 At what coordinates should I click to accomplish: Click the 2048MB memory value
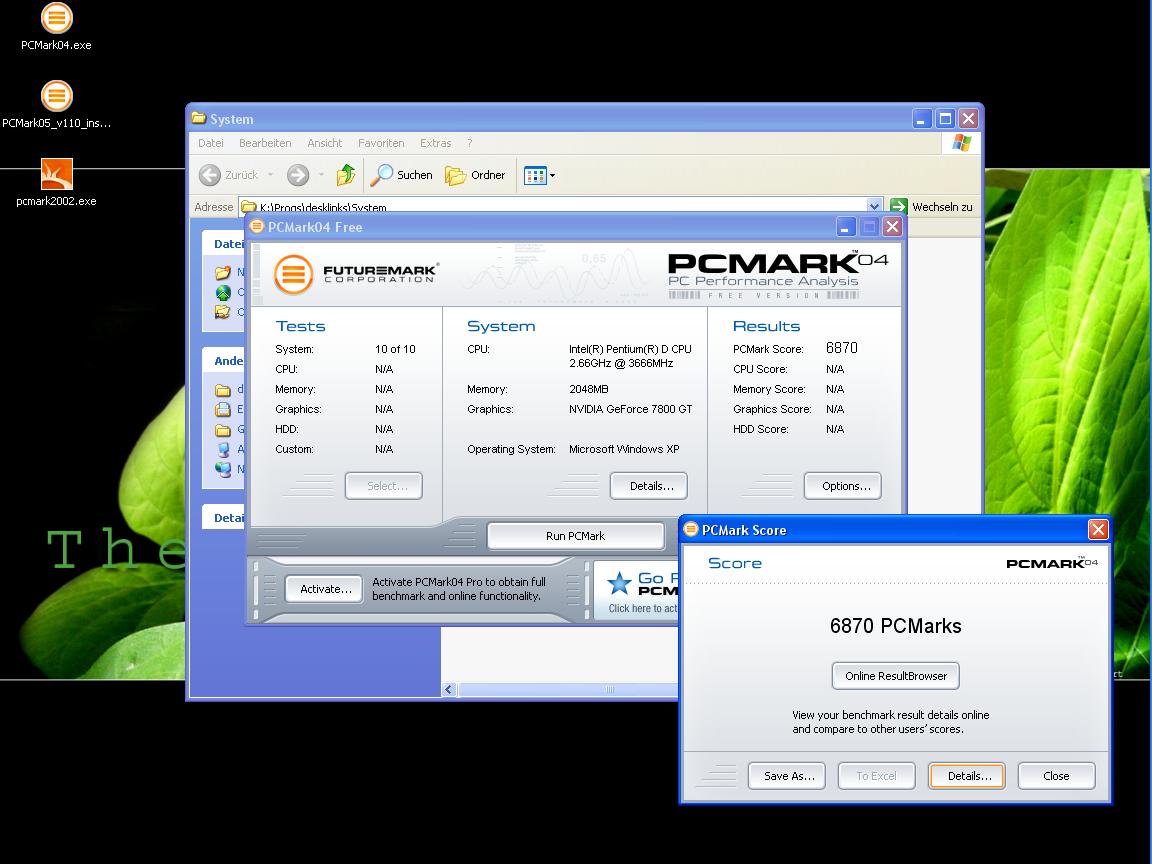(x=588, y=389)
